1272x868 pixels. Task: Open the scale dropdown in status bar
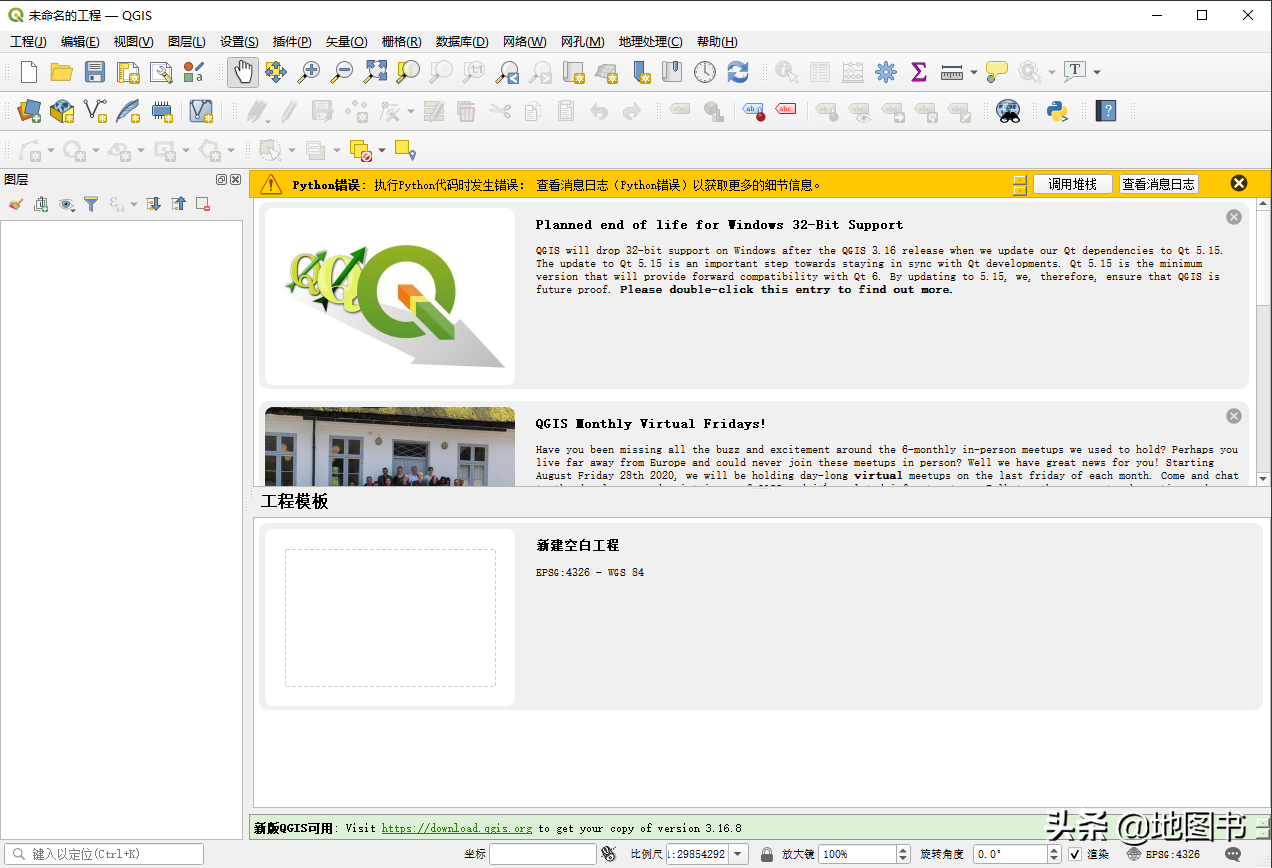tap(739, 854)
